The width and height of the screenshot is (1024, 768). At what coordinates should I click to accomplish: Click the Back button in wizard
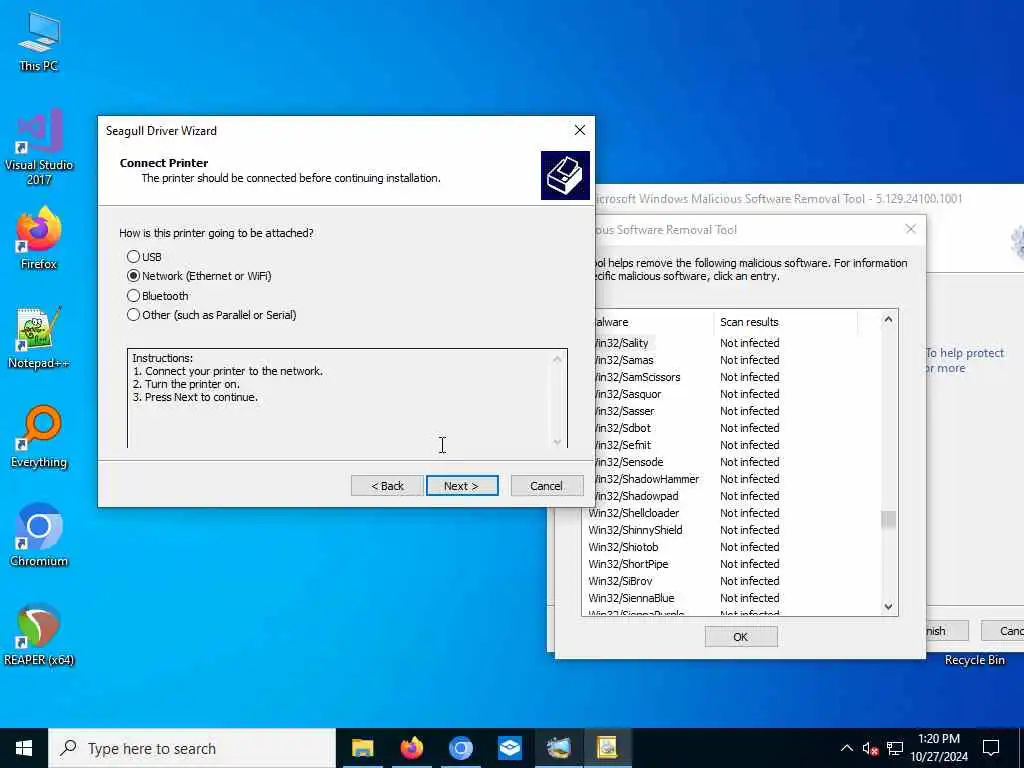387,486
